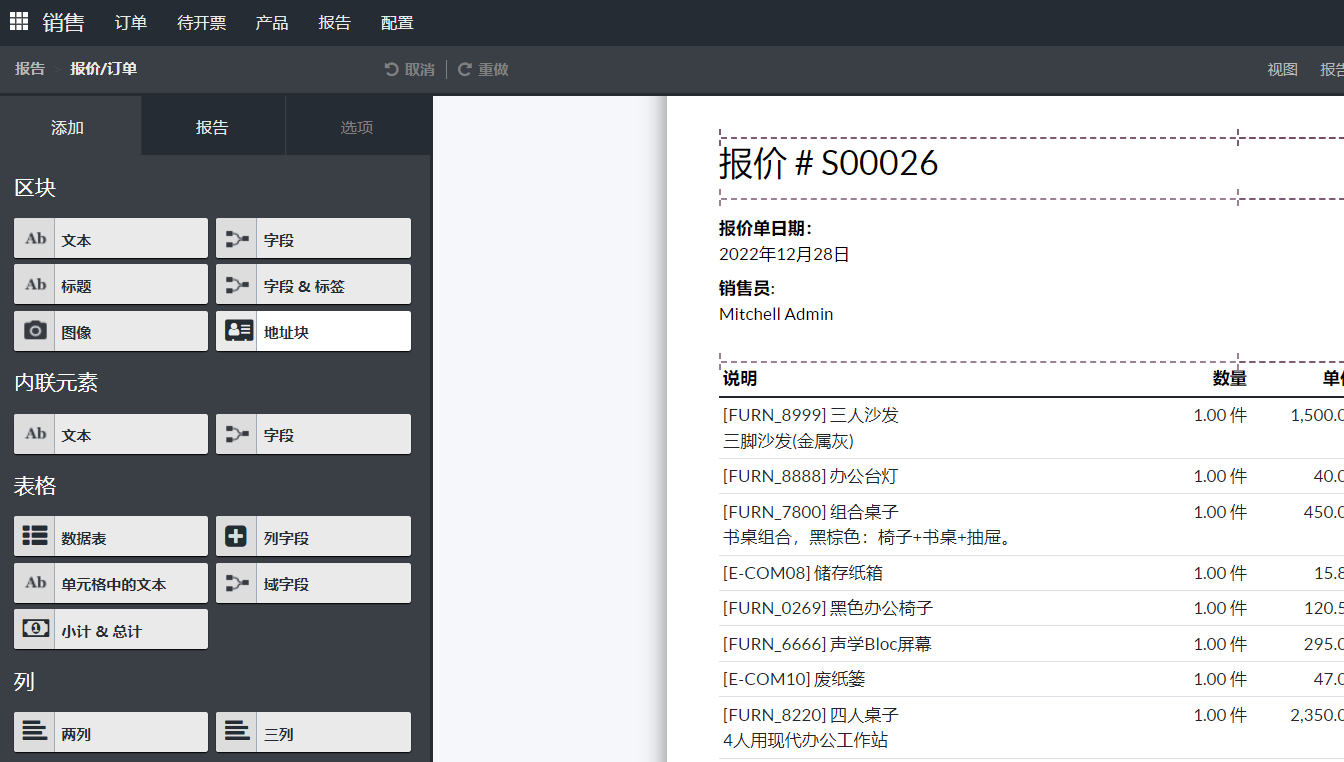Click row [E-COM10] 废纸篓
This screenshot has height=762, width=1344.
(x=794, y=679)
